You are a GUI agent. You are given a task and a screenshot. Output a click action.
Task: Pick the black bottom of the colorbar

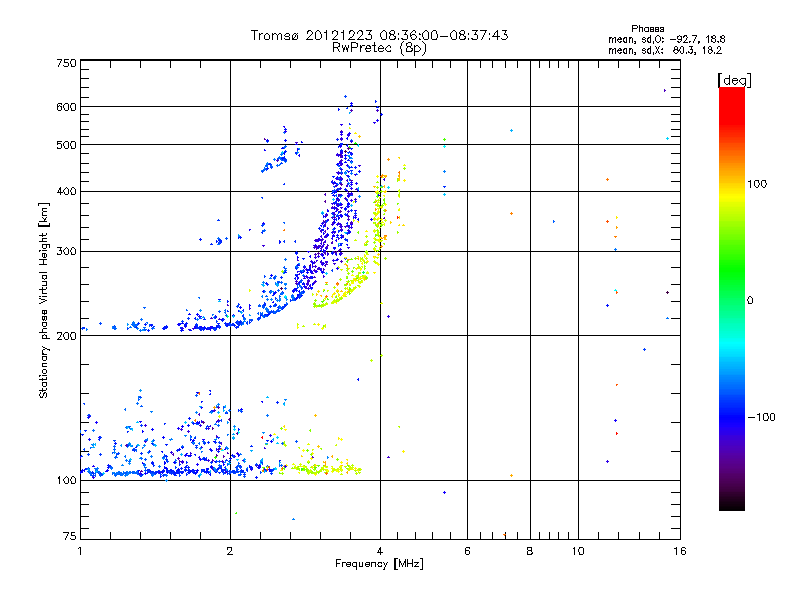pyautogui.click(x=732, y=503)
